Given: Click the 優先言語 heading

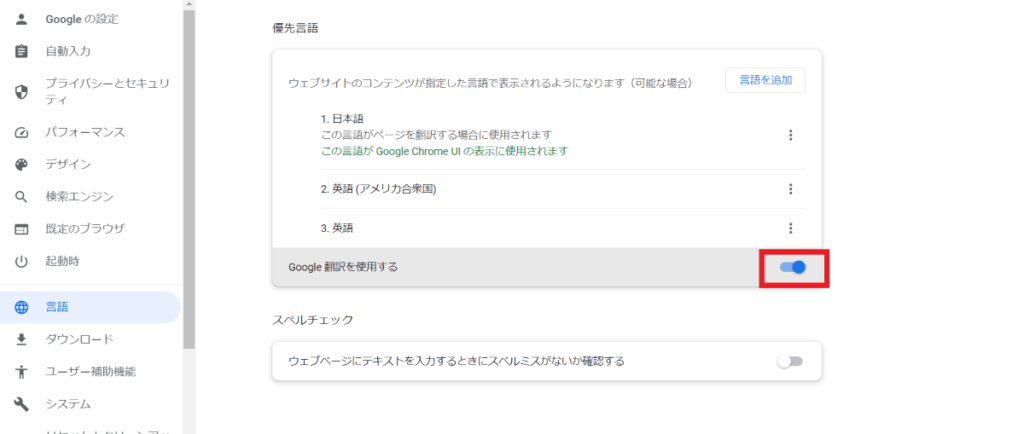Looking at the screenshot, I should 295,29.
